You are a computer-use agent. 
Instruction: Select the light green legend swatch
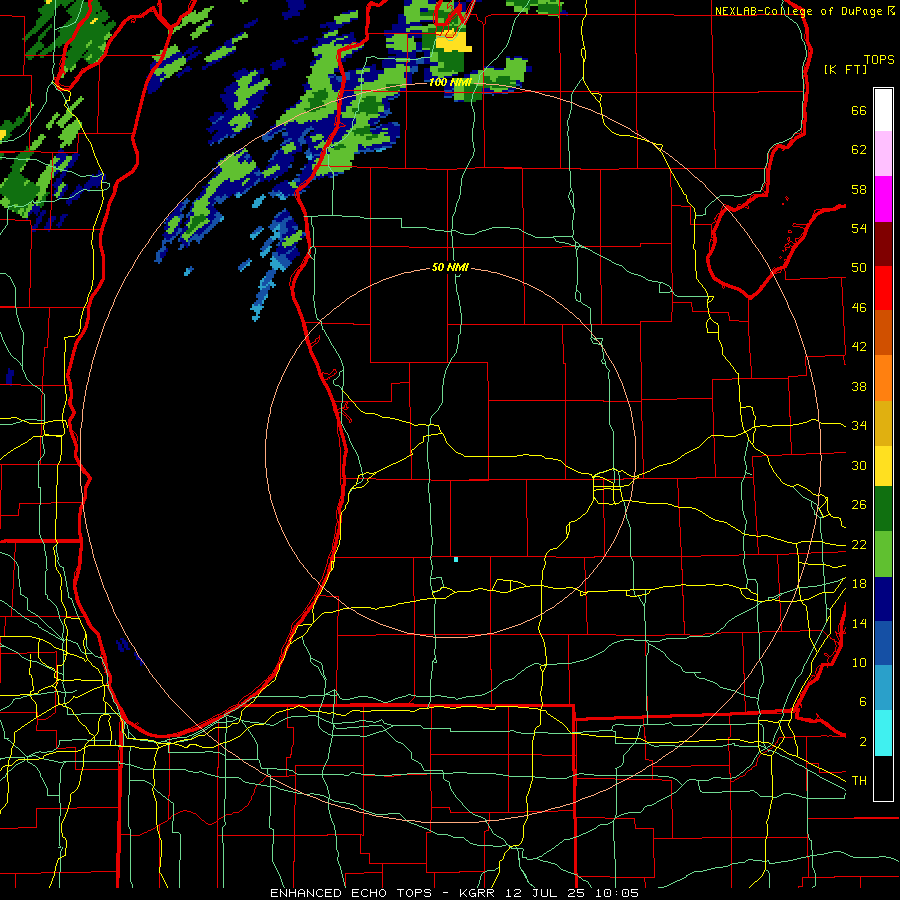point(883,554)
